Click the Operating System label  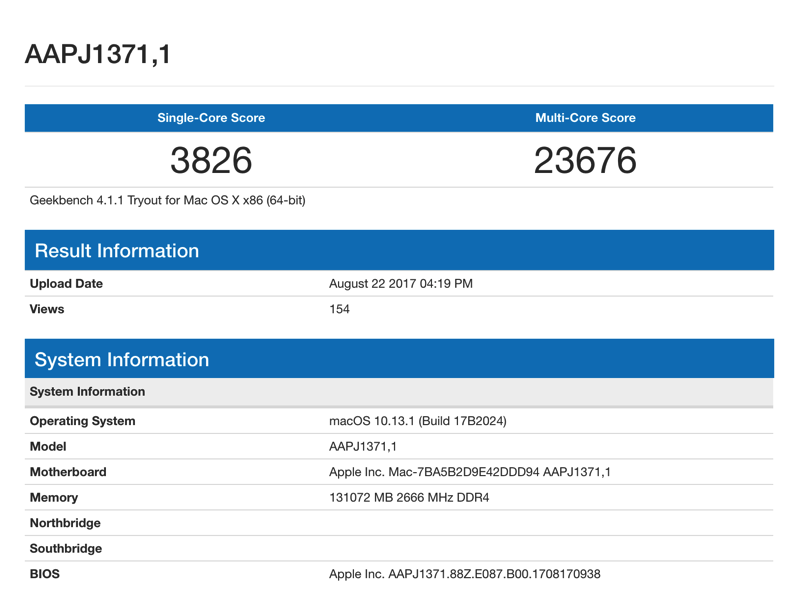click(x=83, y=421)
